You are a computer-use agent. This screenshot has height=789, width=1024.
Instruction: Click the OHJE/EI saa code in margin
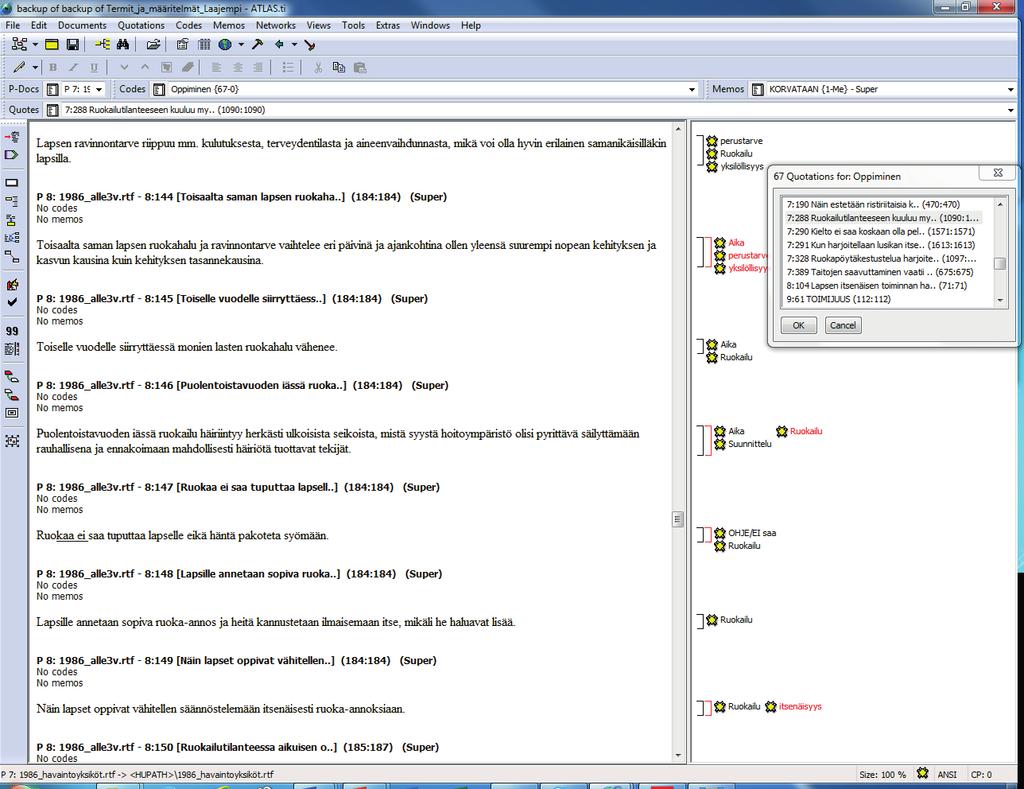(752, 533)
